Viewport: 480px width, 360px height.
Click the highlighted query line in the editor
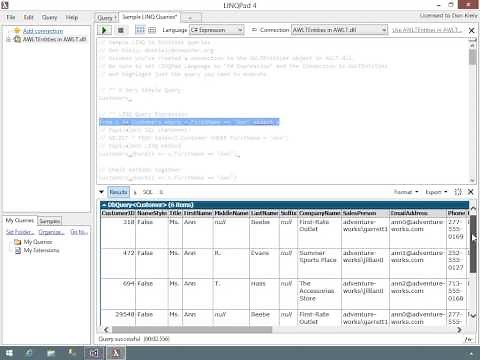(189, 122)
